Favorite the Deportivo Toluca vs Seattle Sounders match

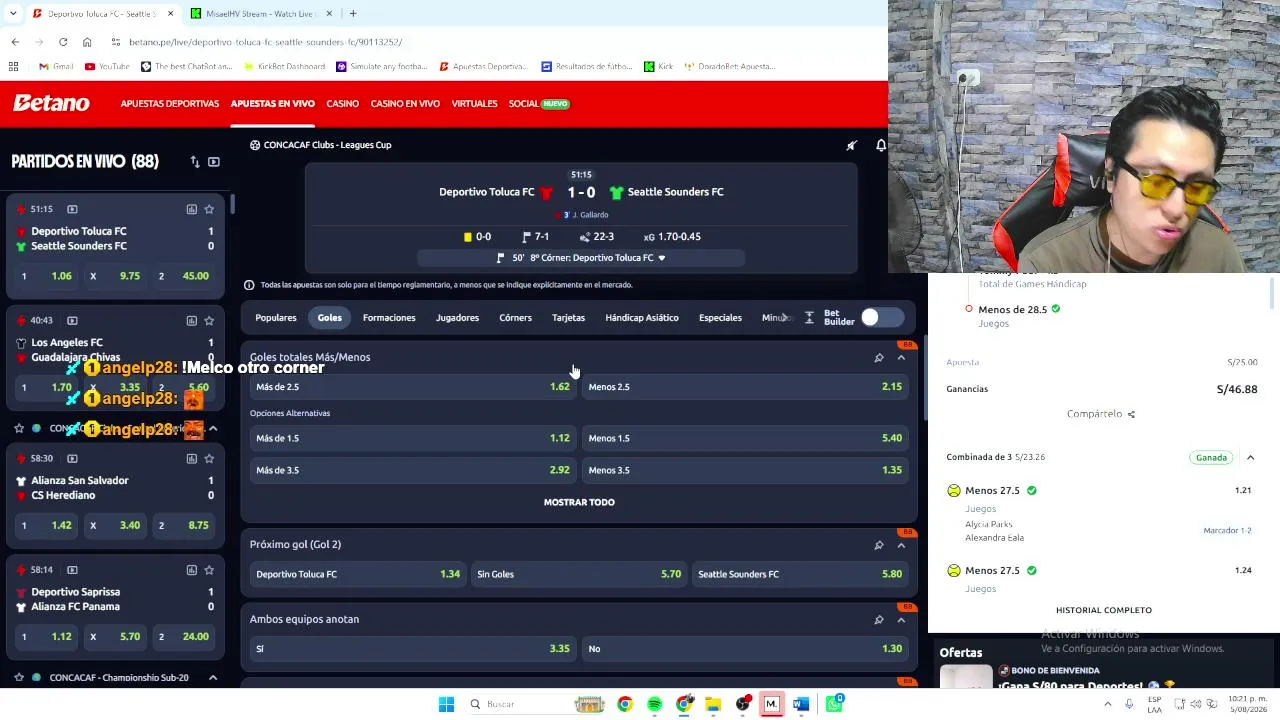209,209
